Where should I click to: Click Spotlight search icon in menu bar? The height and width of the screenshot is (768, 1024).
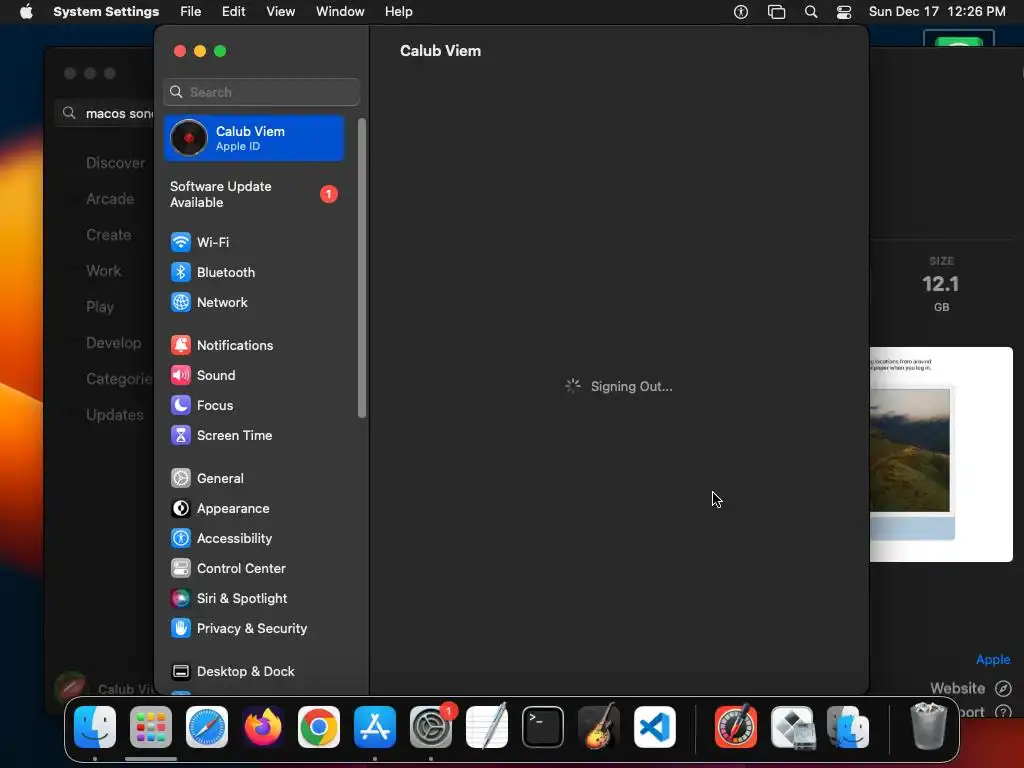coord(810,12)
